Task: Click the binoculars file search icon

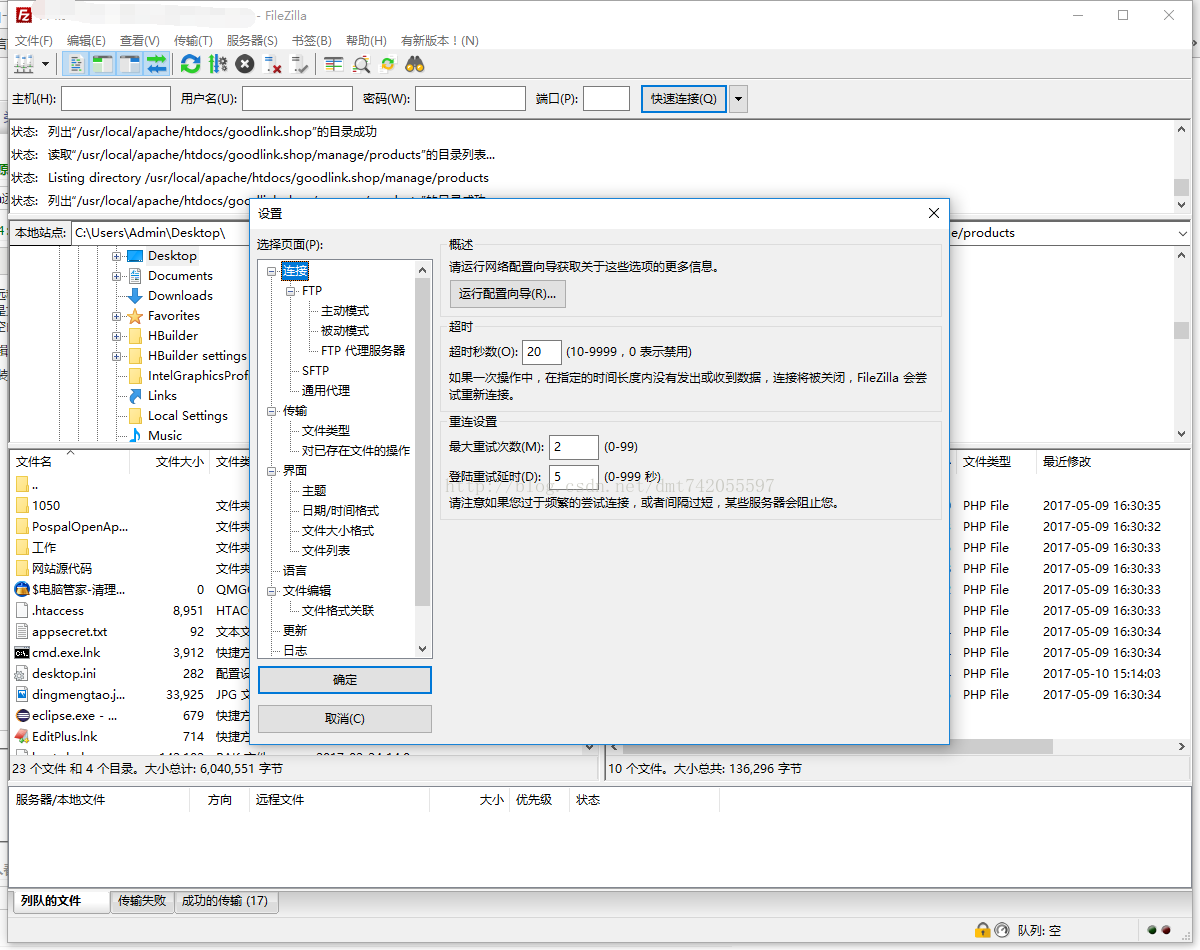Action: (x=415, y=64)
